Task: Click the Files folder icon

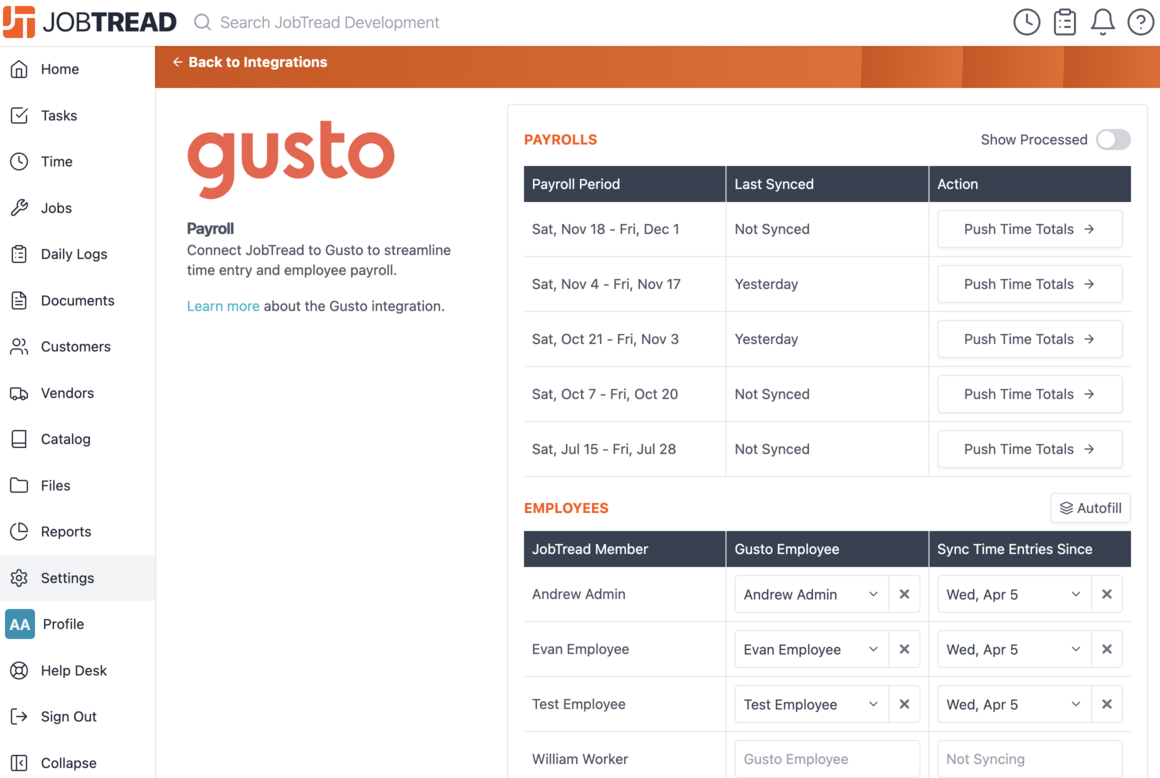Action: click(19, 485)
